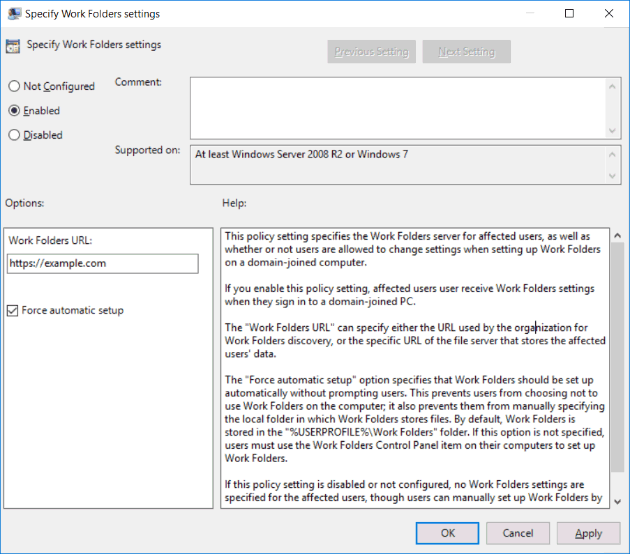Viewport: 630px width, 554px height.
Task: Click Help pane scroll up arrow
Action: (x=618, y=236)
